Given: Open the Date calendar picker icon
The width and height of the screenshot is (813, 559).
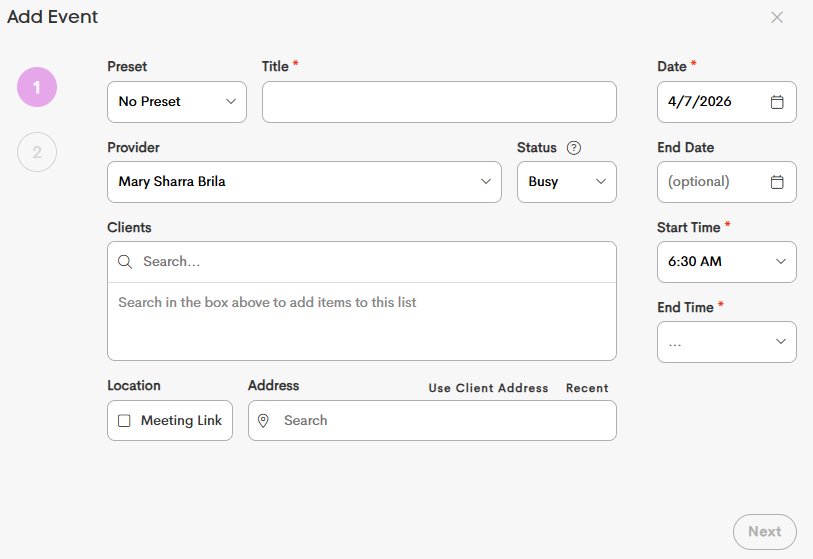Looking at the screenshot, I should (777, 102).
